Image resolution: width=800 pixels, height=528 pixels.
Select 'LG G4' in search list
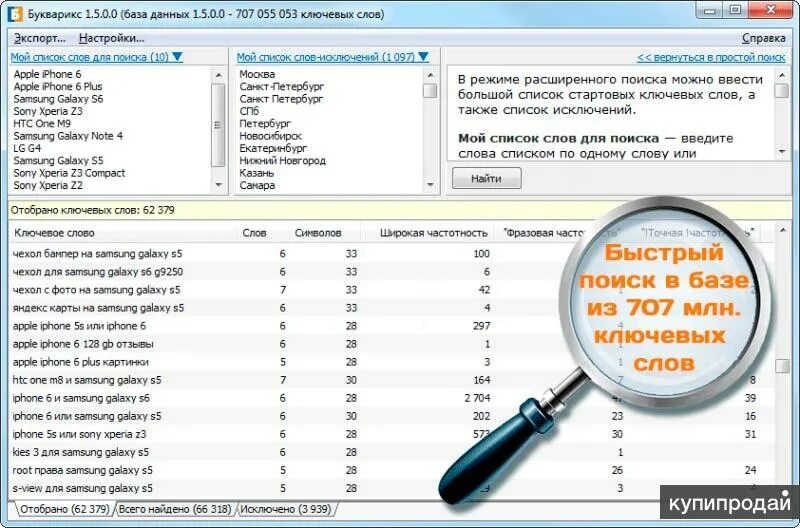coord(27,148)
